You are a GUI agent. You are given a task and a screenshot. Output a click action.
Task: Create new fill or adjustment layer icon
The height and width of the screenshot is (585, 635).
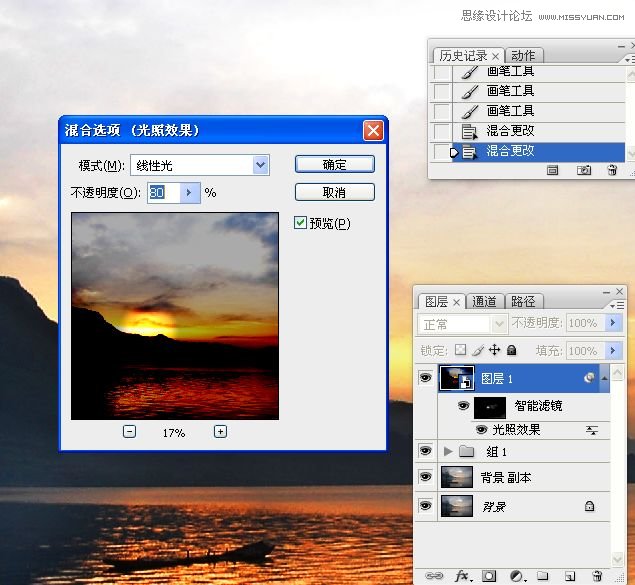(x=517, y=576)
